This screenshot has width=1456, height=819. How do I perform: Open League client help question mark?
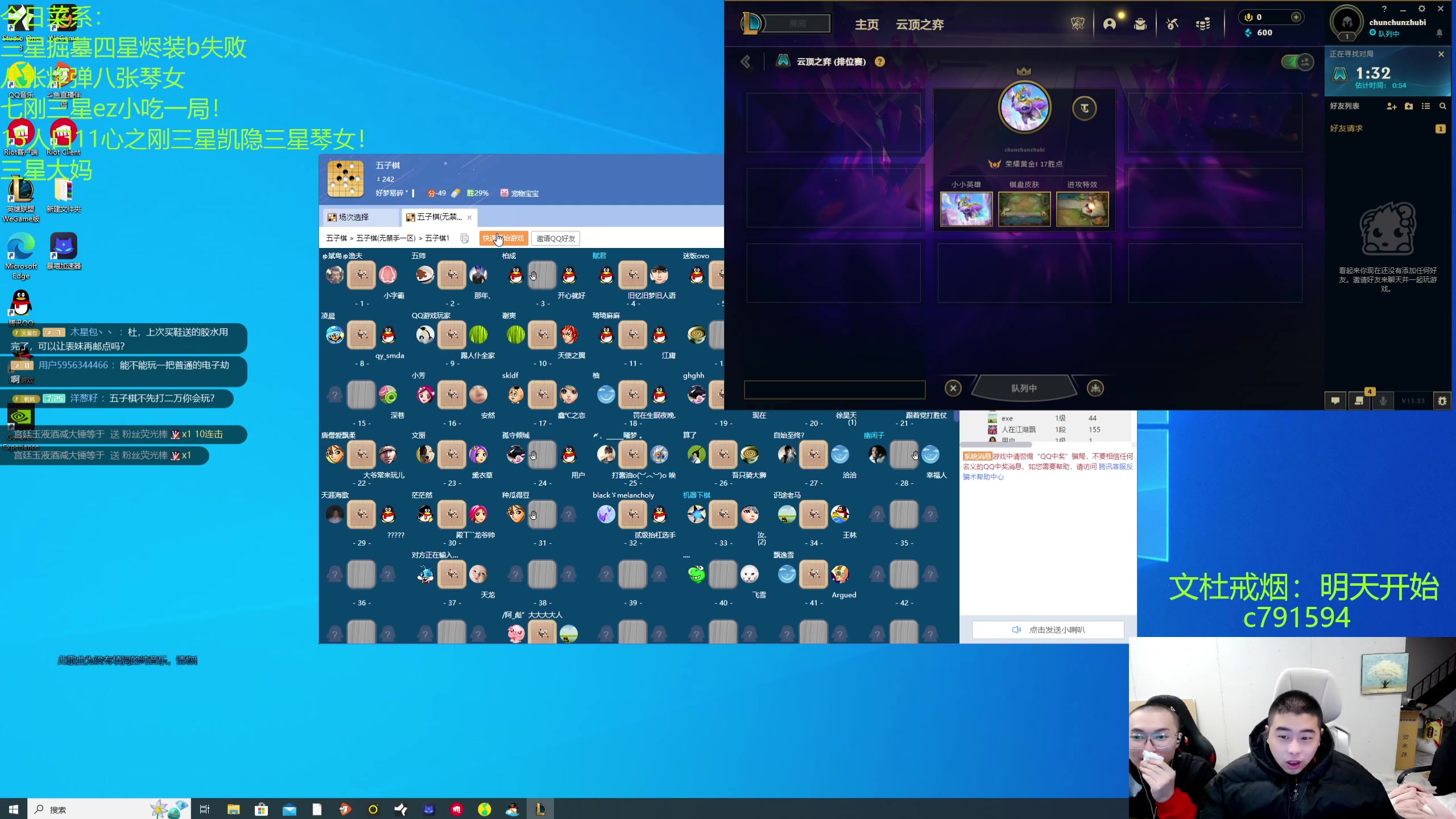point(1384,9)
